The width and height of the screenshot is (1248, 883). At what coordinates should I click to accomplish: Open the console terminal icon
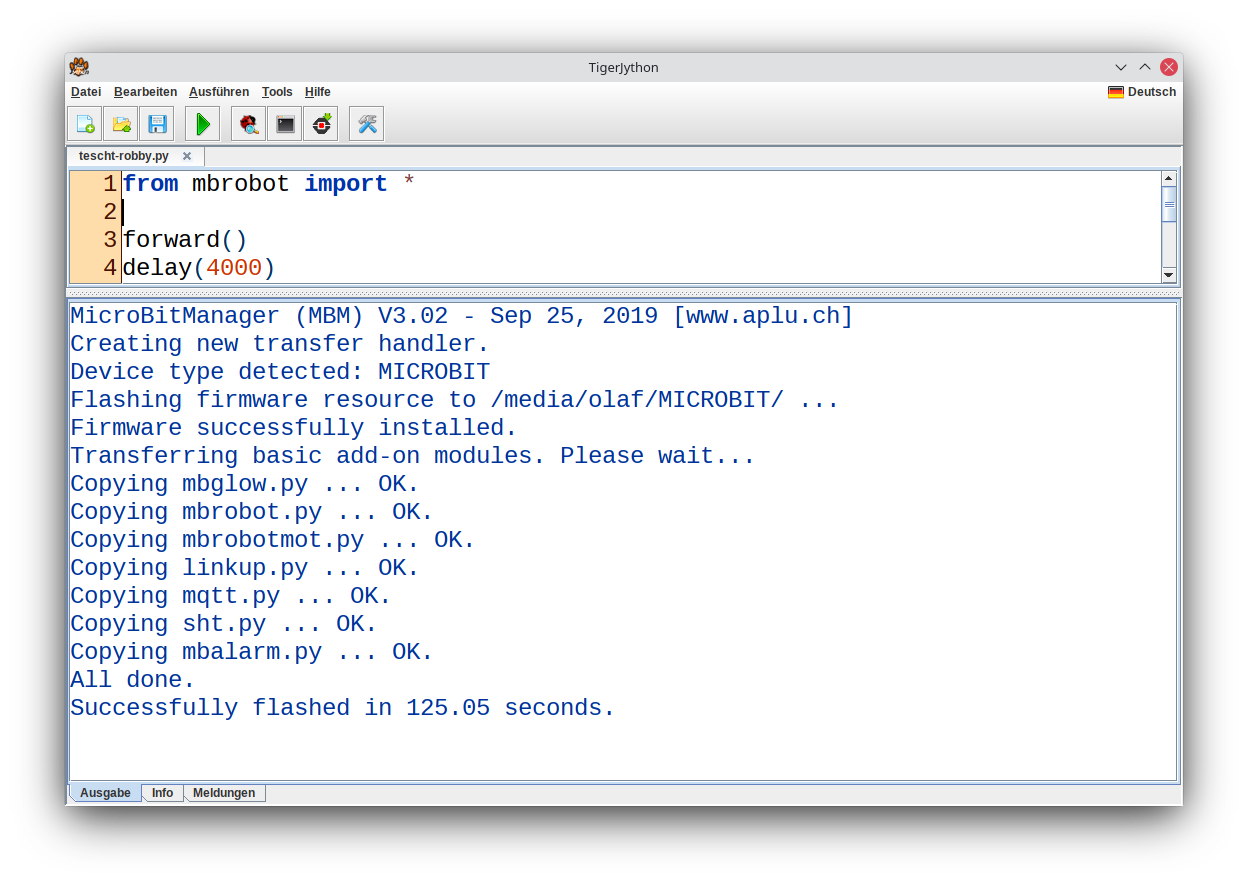285,124
